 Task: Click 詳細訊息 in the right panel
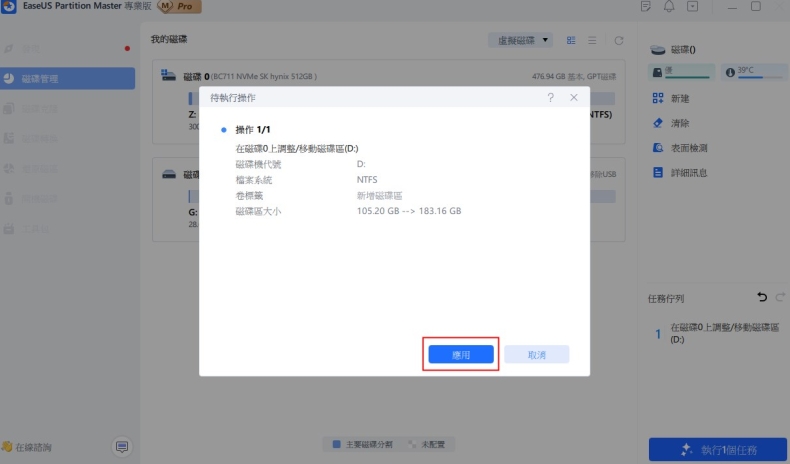[680, 172]
